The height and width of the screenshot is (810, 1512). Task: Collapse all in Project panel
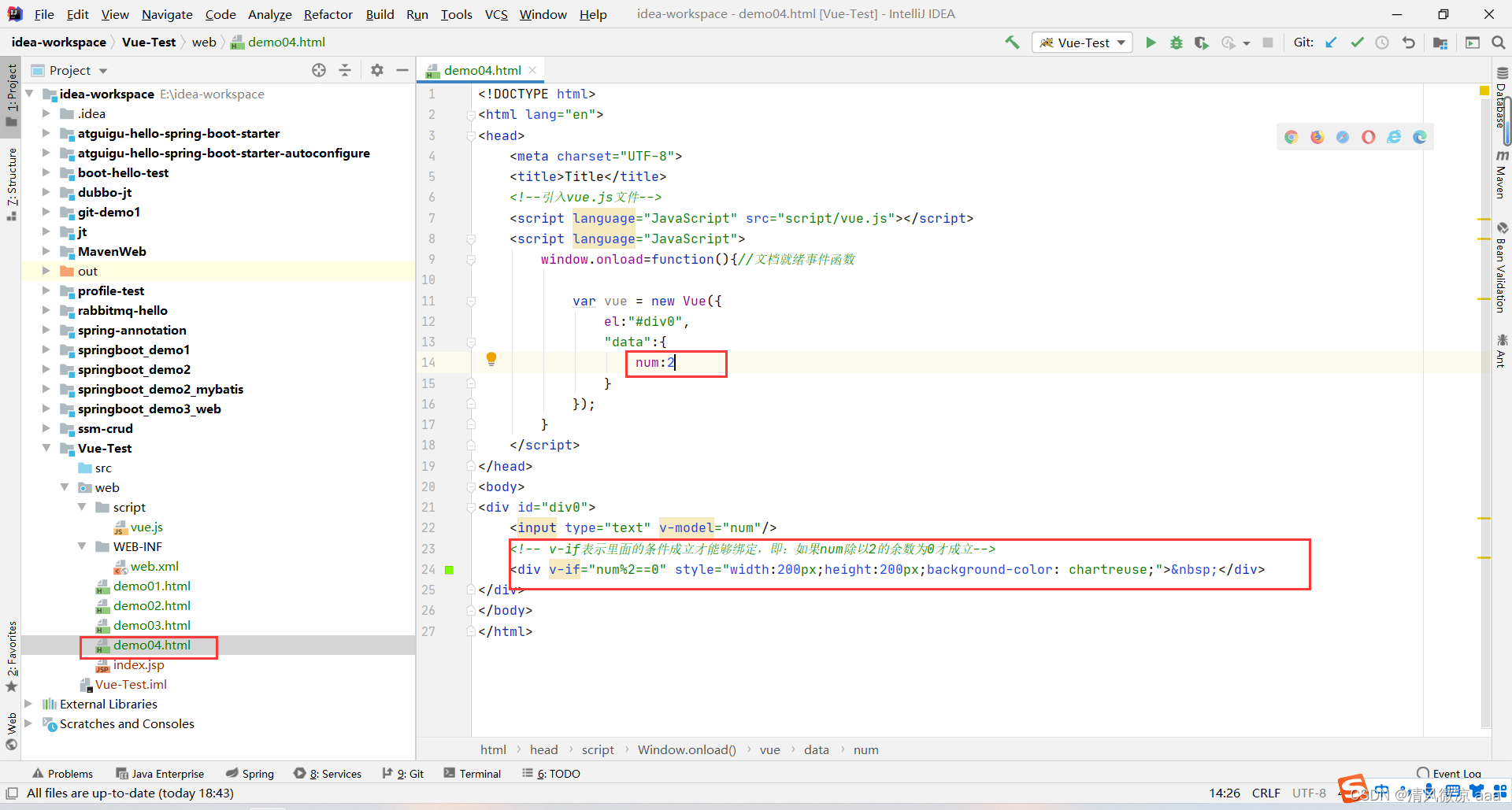tap(345, 70)
